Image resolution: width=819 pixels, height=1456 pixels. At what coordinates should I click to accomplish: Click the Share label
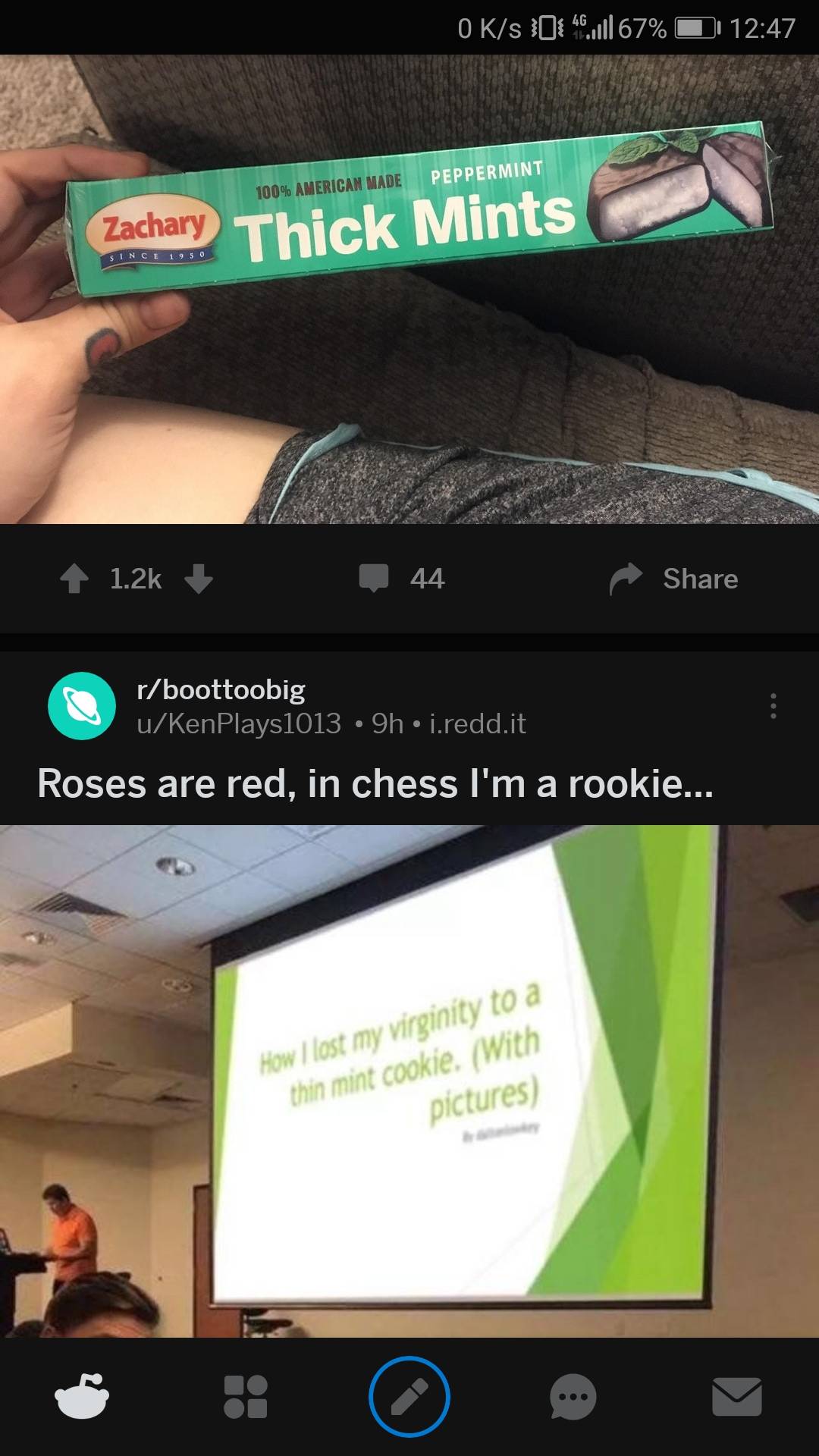coord(700,579)
